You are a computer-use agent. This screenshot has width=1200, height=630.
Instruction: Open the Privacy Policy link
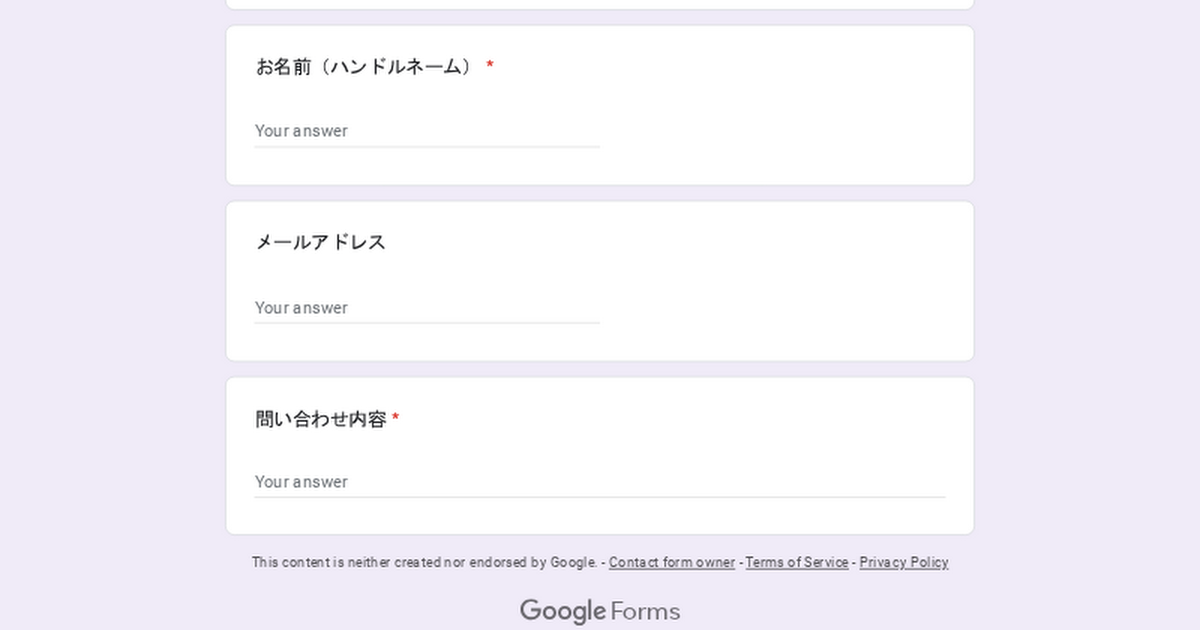pos(903,563)
